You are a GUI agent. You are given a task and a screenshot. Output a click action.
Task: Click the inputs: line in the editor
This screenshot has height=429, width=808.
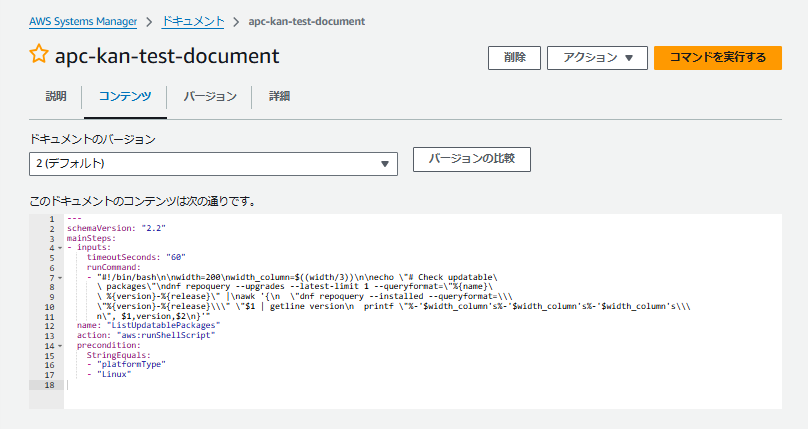(89, 248)
